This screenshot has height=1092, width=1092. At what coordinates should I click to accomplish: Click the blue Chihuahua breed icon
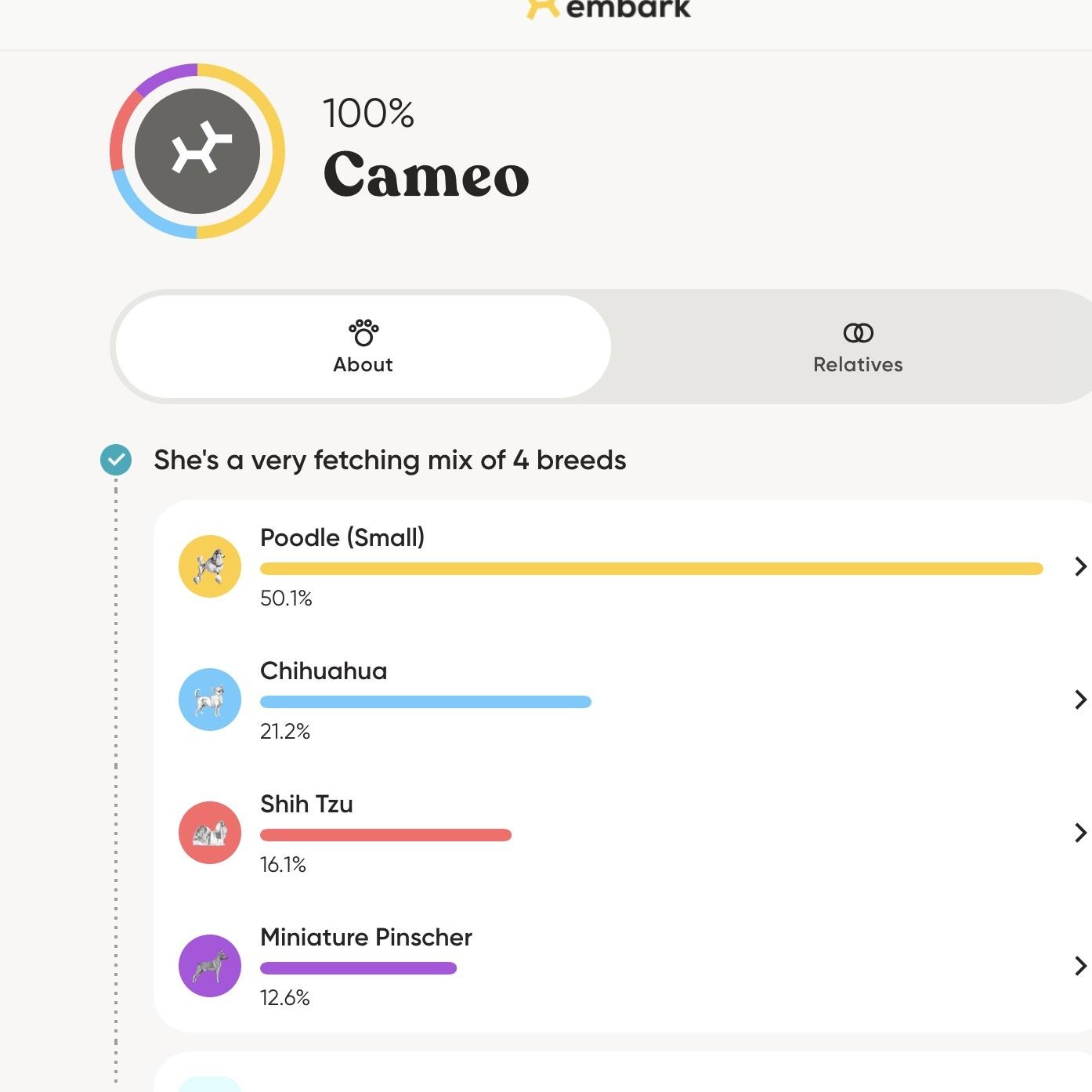coord(210,700)
